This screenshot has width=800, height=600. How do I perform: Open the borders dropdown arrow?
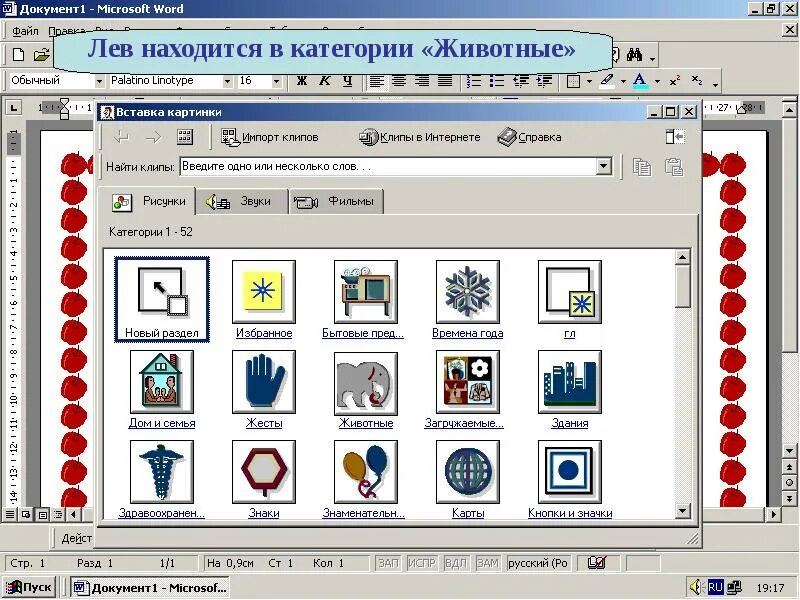[589, 81]
